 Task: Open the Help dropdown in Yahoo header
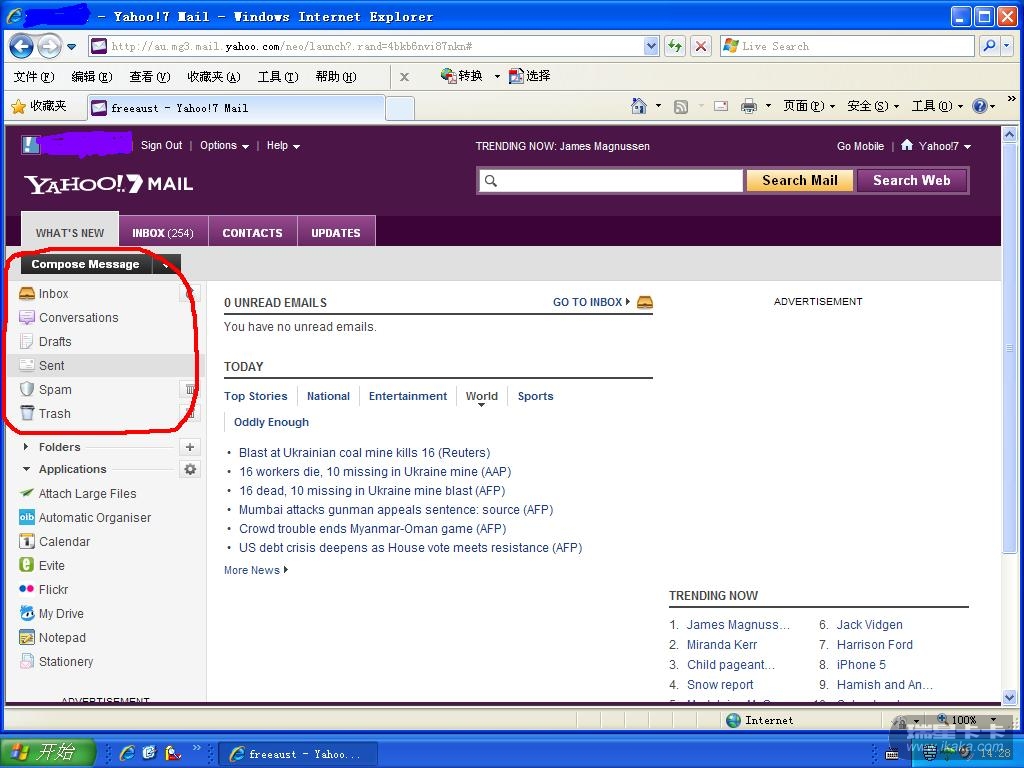283,146
